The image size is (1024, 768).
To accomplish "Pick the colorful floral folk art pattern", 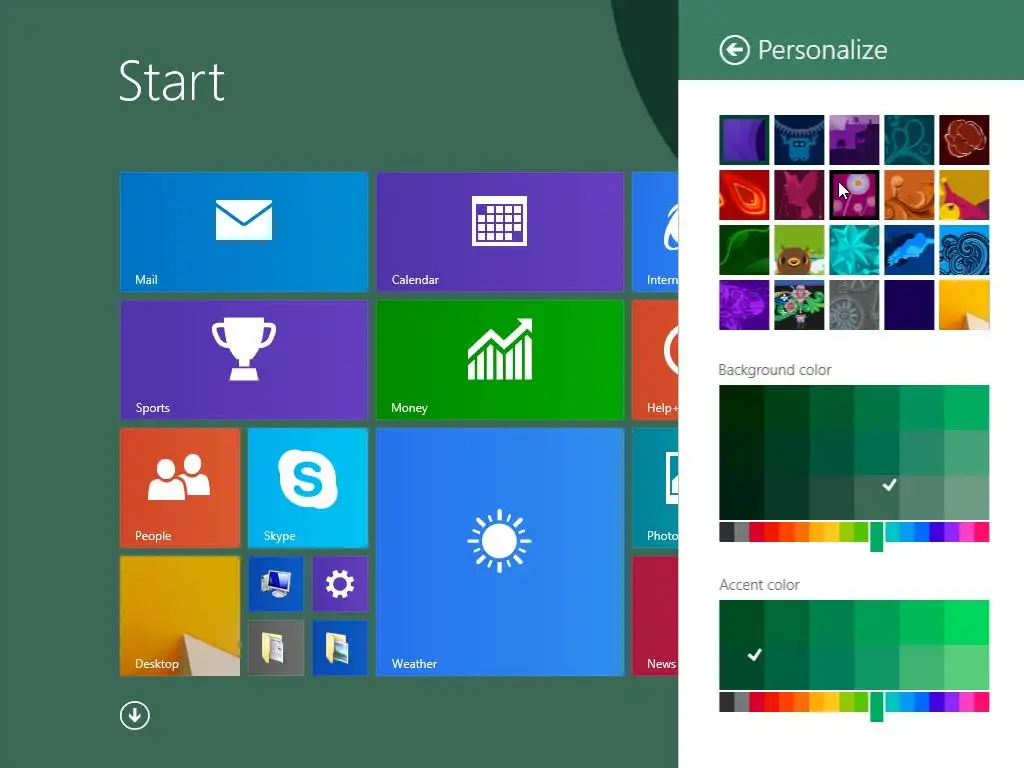I will click(799, 305).
